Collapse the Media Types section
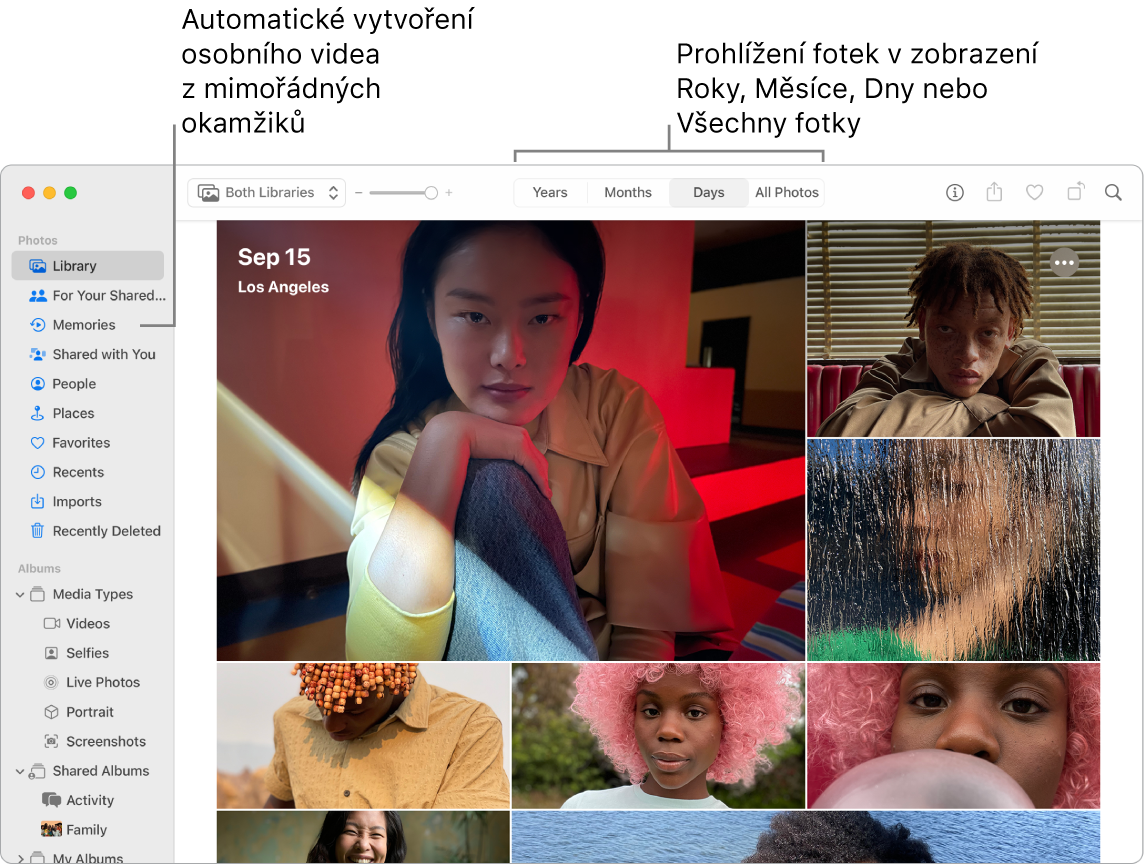Viewport: 1144px width, 865px height. click(19, 593)
